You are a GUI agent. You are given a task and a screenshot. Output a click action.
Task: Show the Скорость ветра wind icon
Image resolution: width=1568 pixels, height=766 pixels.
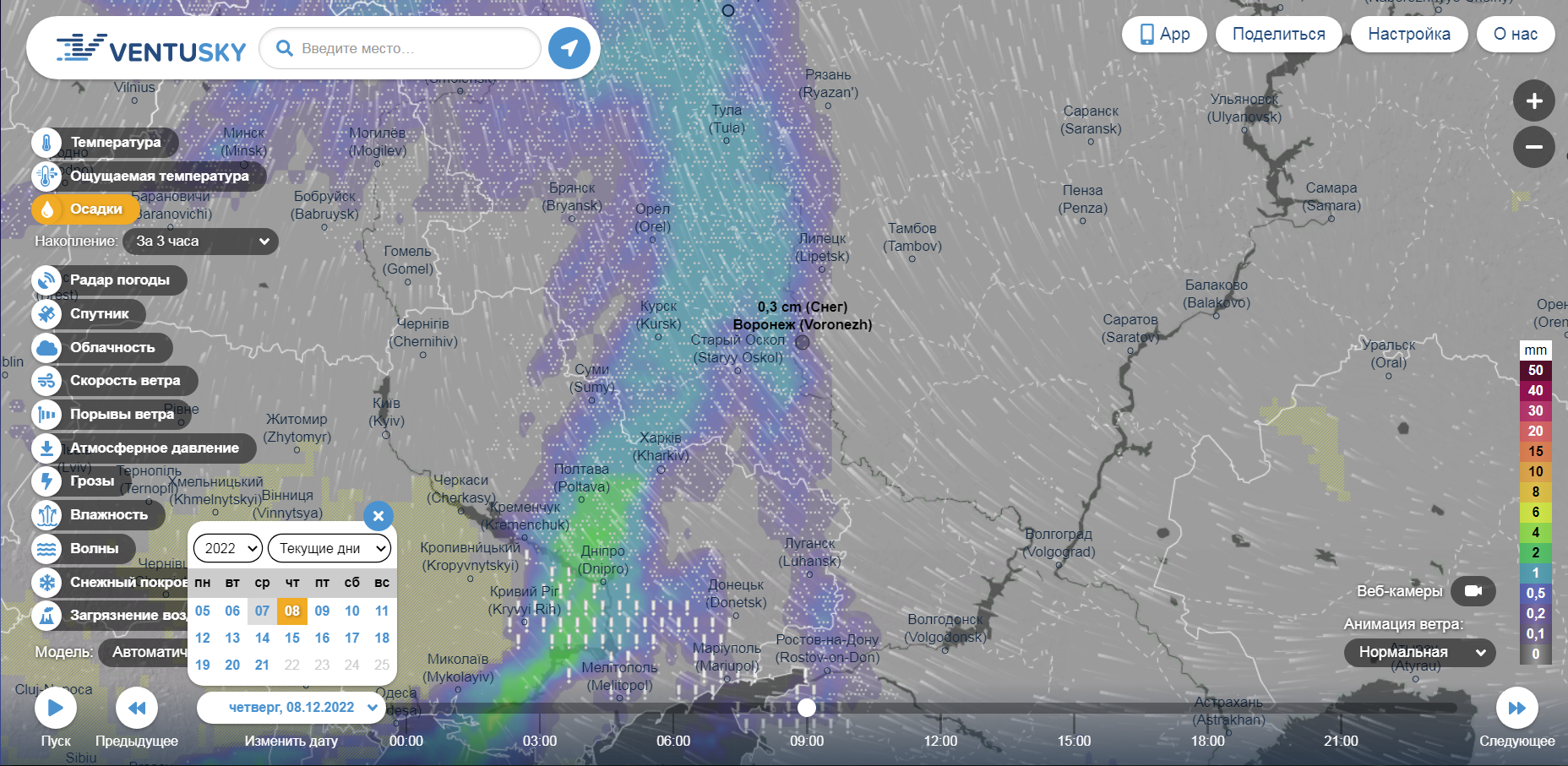(47, 381)
